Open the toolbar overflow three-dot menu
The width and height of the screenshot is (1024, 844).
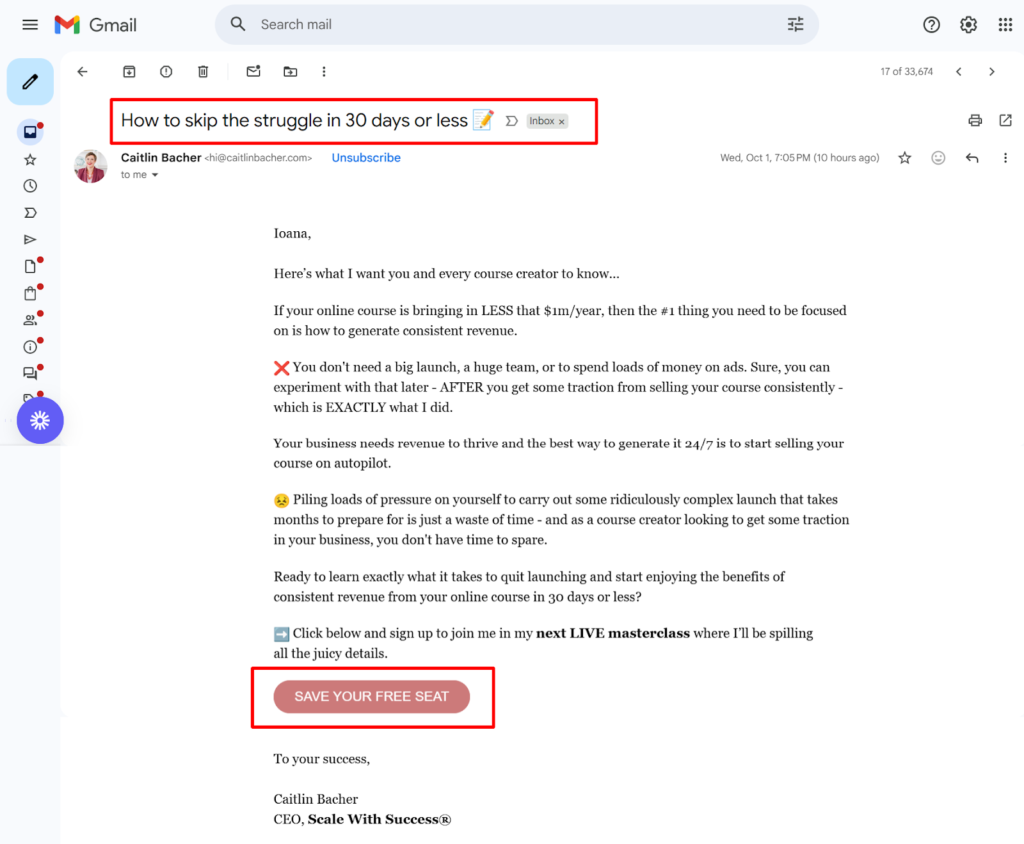point(323,71)
